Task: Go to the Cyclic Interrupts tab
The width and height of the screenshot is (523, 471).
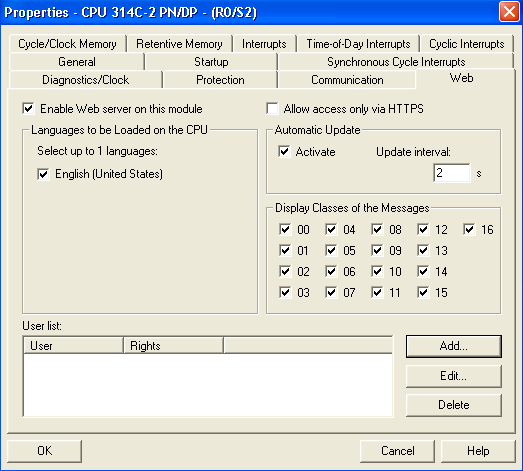Action: click(x=466, y=44)
